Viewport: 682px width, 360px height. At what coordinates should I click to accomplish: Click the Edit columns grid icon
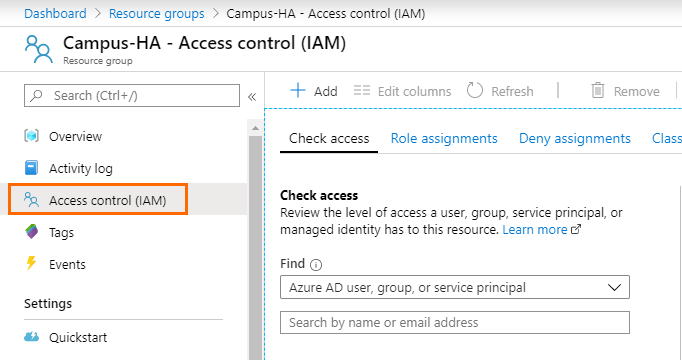(361, 90)
